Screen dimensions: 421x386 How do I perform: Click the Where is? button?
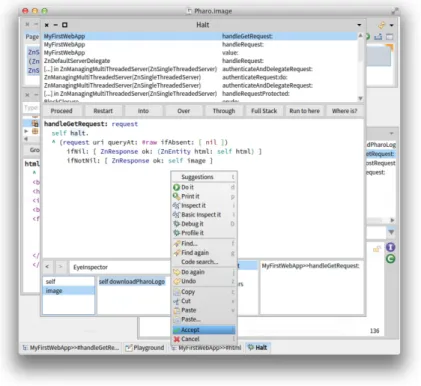click(x=344, y=111)
